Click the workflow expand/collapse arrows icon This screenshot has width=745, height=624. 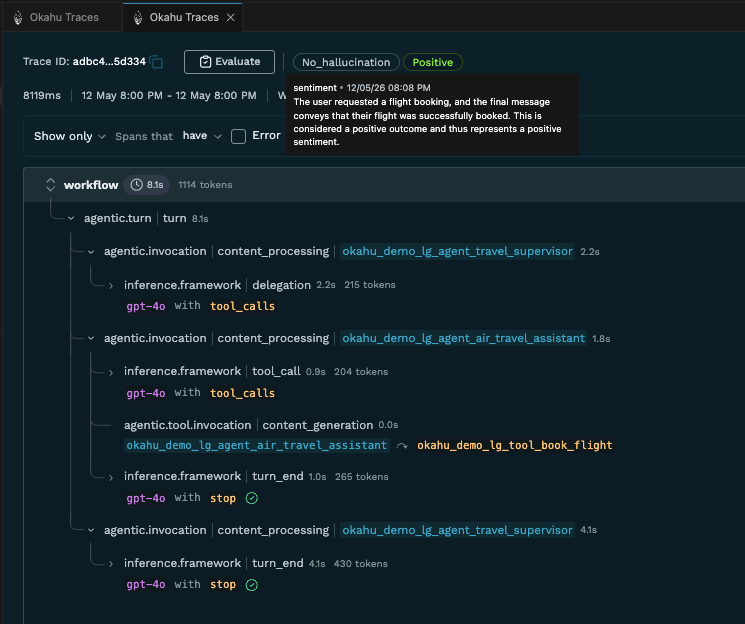[50, 185]
